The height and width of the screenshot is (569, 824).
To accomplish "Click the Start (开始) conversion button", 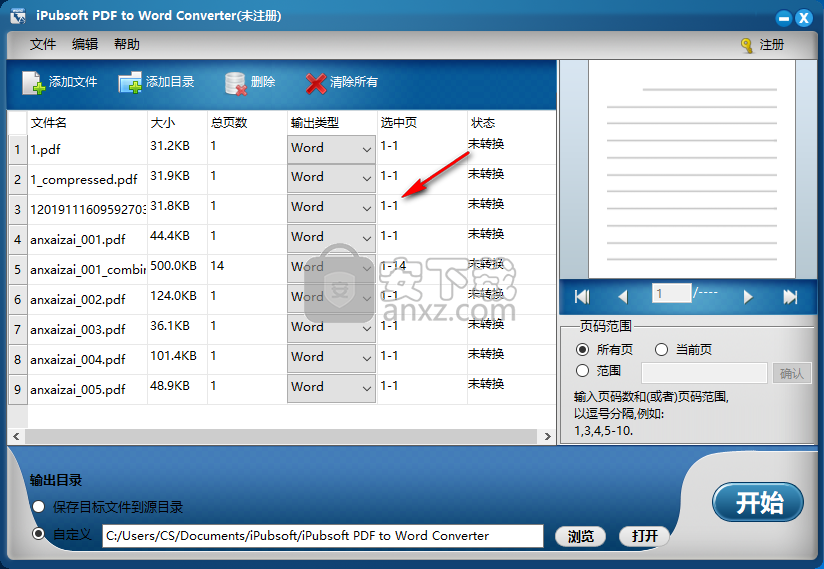I will (x=757, y=502).
